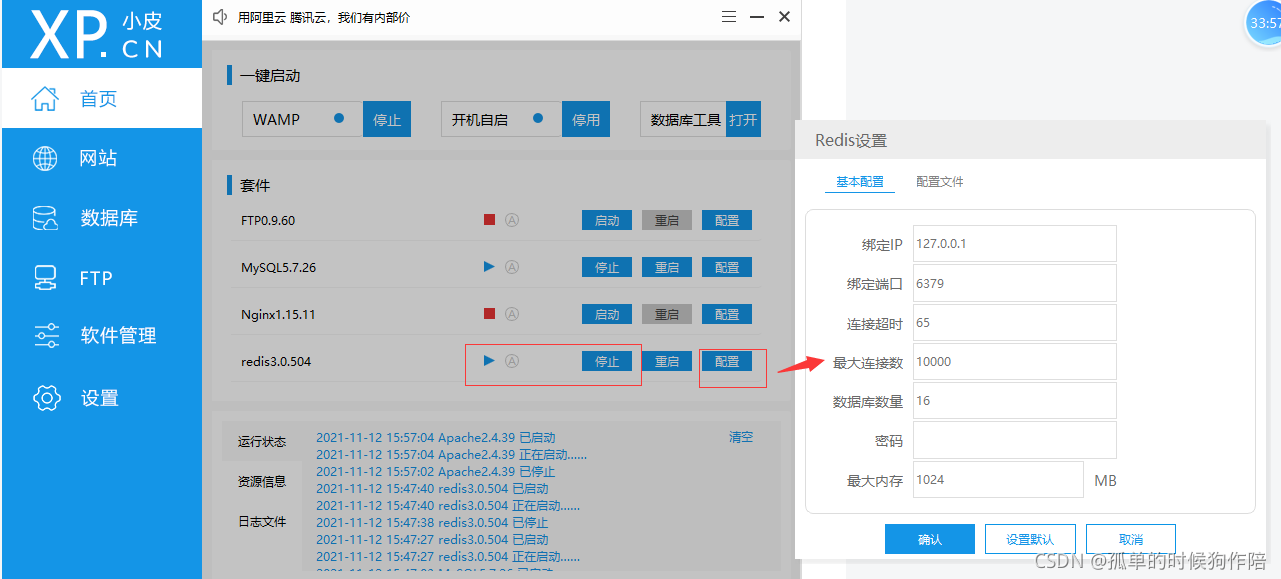Click the log line 'Apache2.4.39 已停止'

[x=435, y=471]
